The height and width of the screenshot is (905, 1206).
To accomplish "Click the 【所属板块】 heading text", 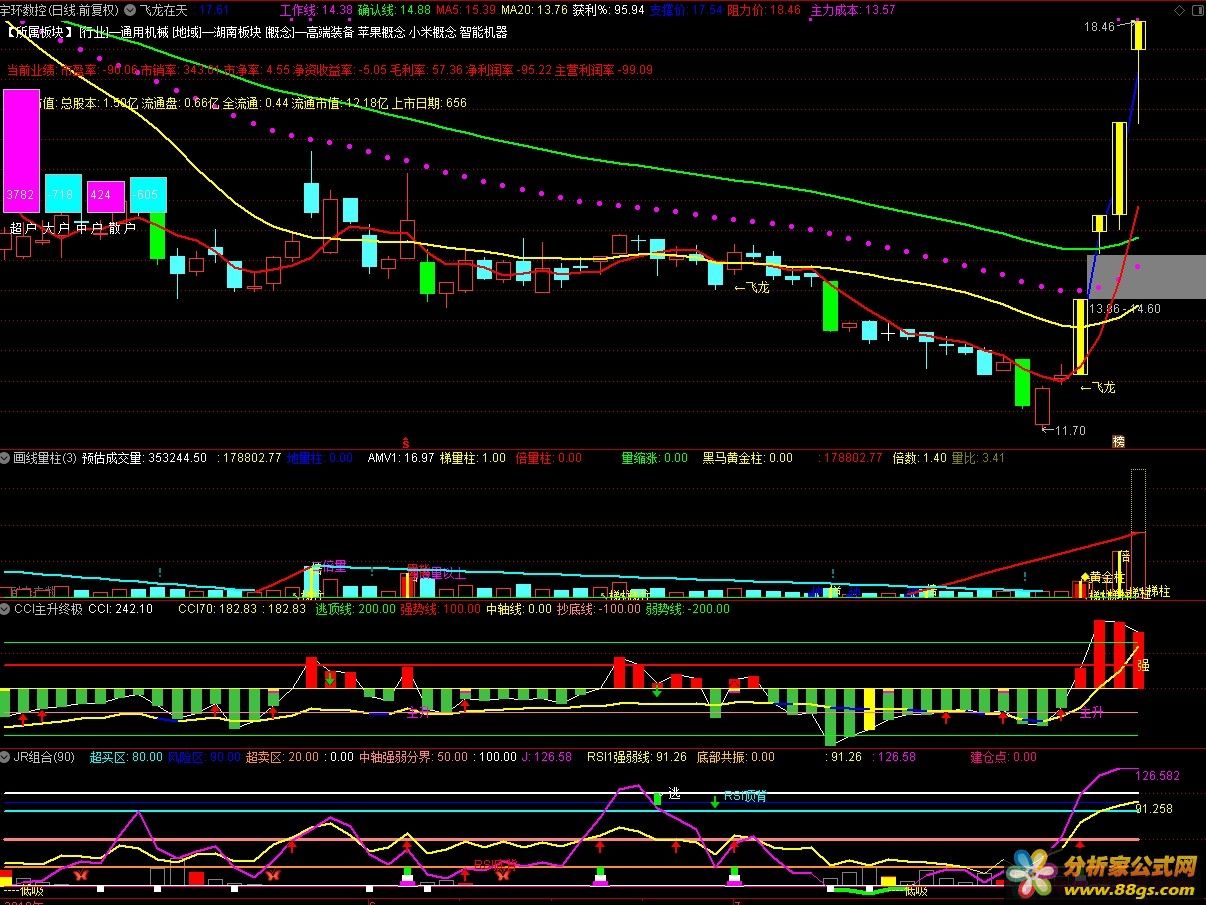I will (x=39, y=33).
